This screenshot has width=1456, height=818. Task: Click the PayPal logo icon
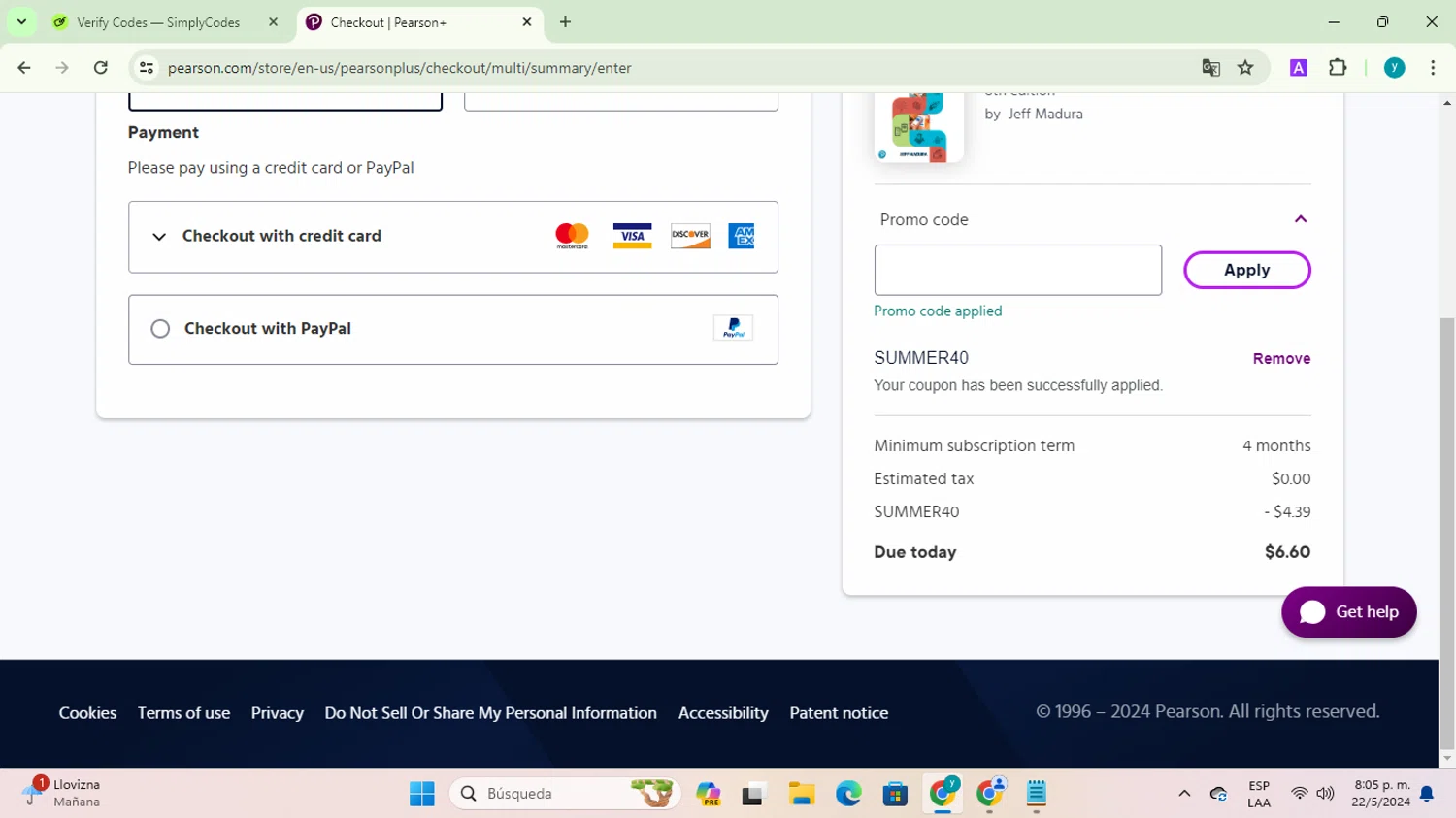click(x=733, y=328)
